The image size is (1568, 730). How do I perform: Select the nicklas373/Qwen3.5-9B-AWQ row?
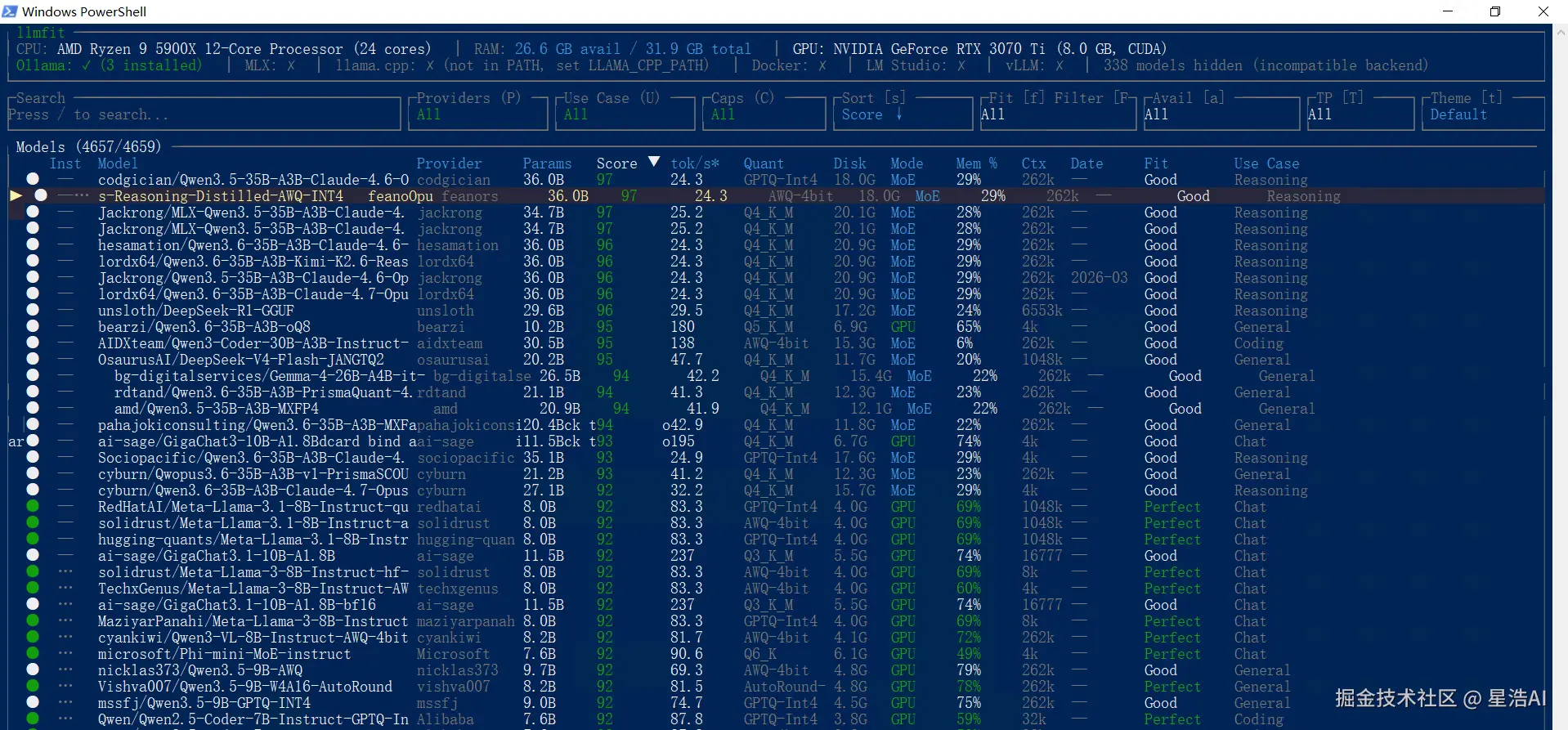click(x=777, y=670)
